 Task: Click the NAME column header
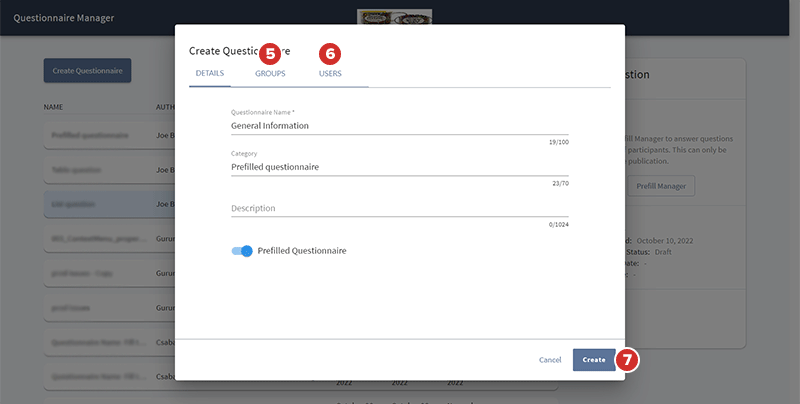(x=55, y=106)
